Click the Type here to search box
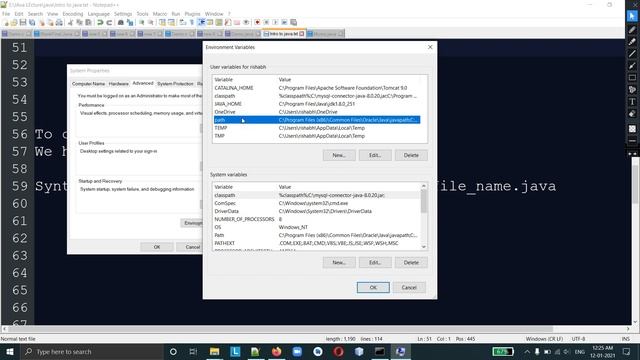The height and width of the screenshot is (360, 640). pos(92,351)
